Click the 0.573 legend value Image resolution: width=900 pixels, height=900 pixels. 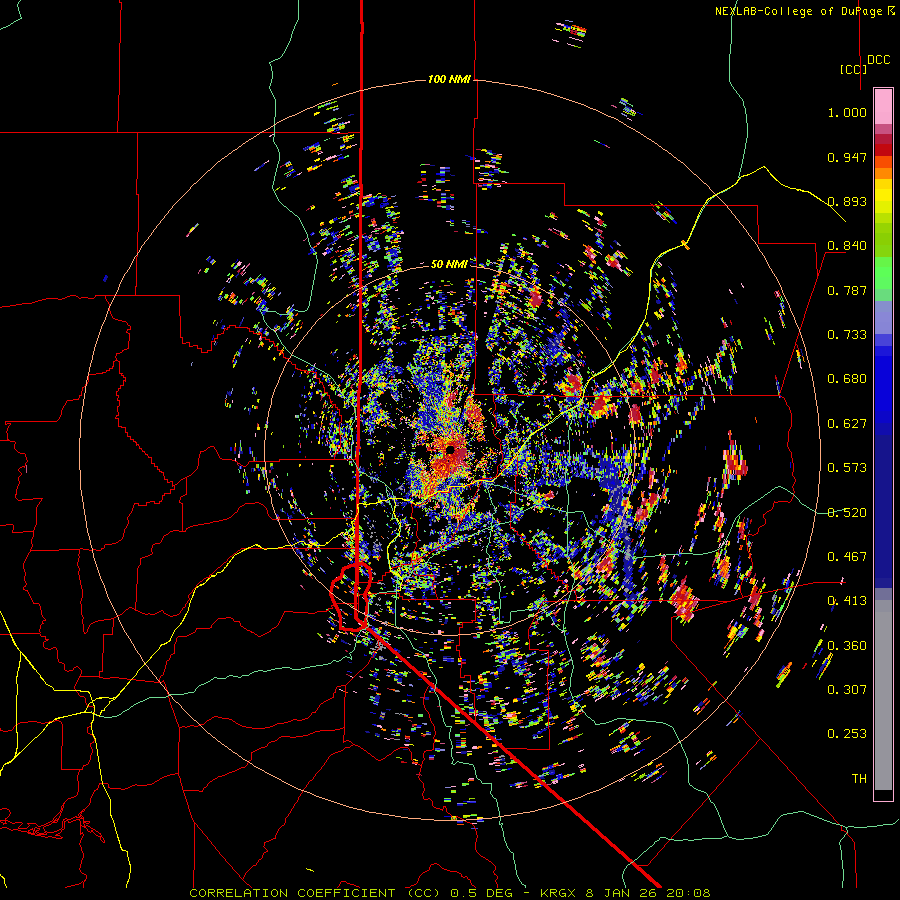(x=847, y=468)
